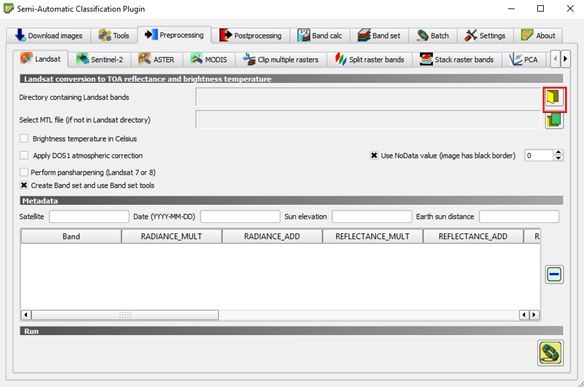Click the remove band row minus icon
586x387 pixels.
coord(554,275)
